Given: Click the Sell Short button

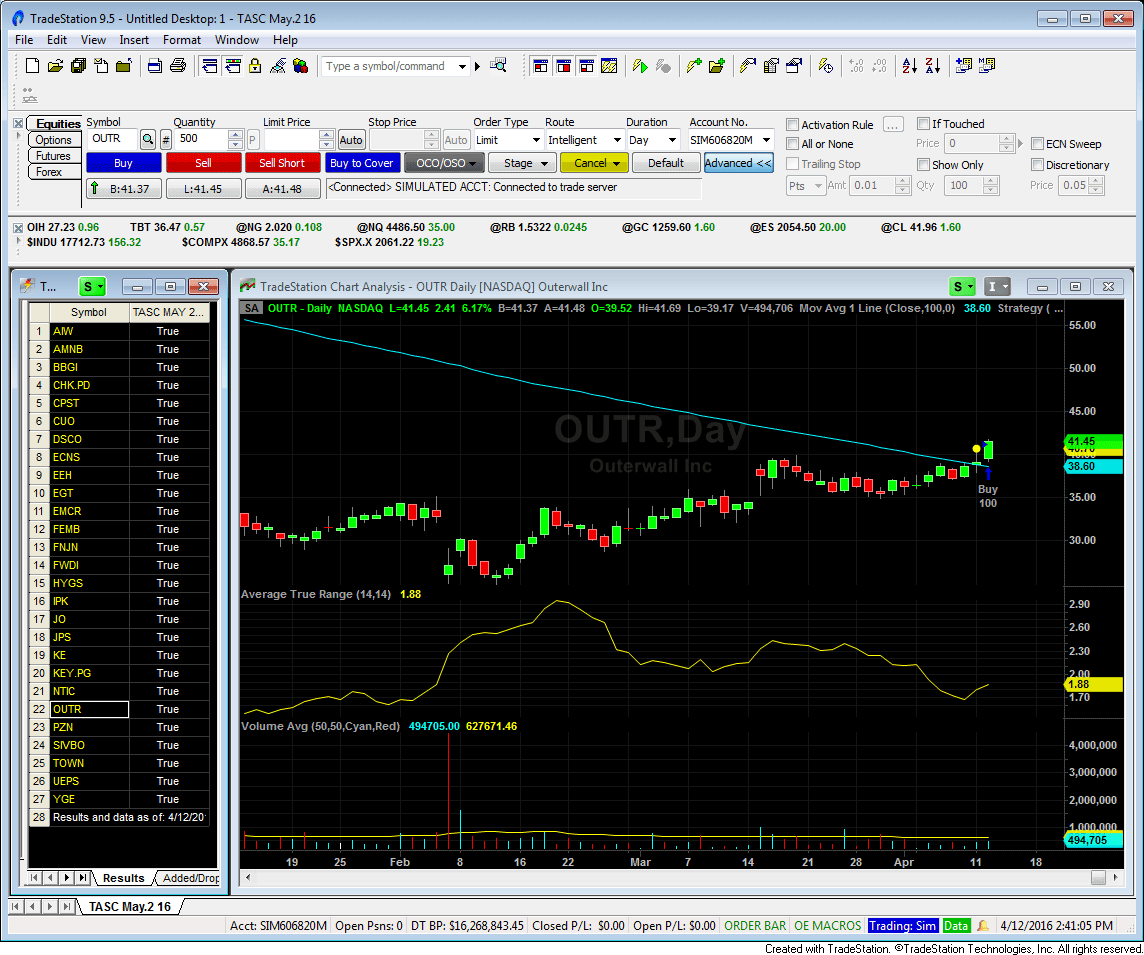Looking at the screenshot, I should click(x=282, y=163).
